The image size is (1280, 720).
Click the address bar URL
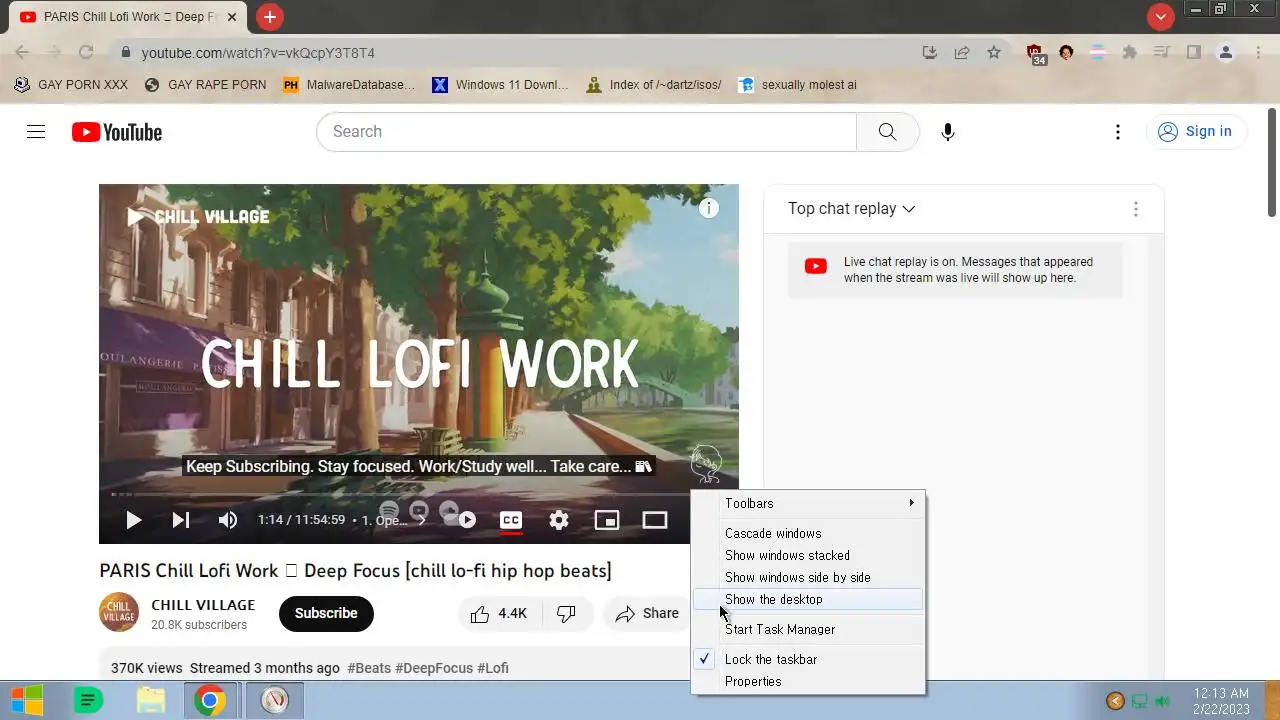point(258,53)
